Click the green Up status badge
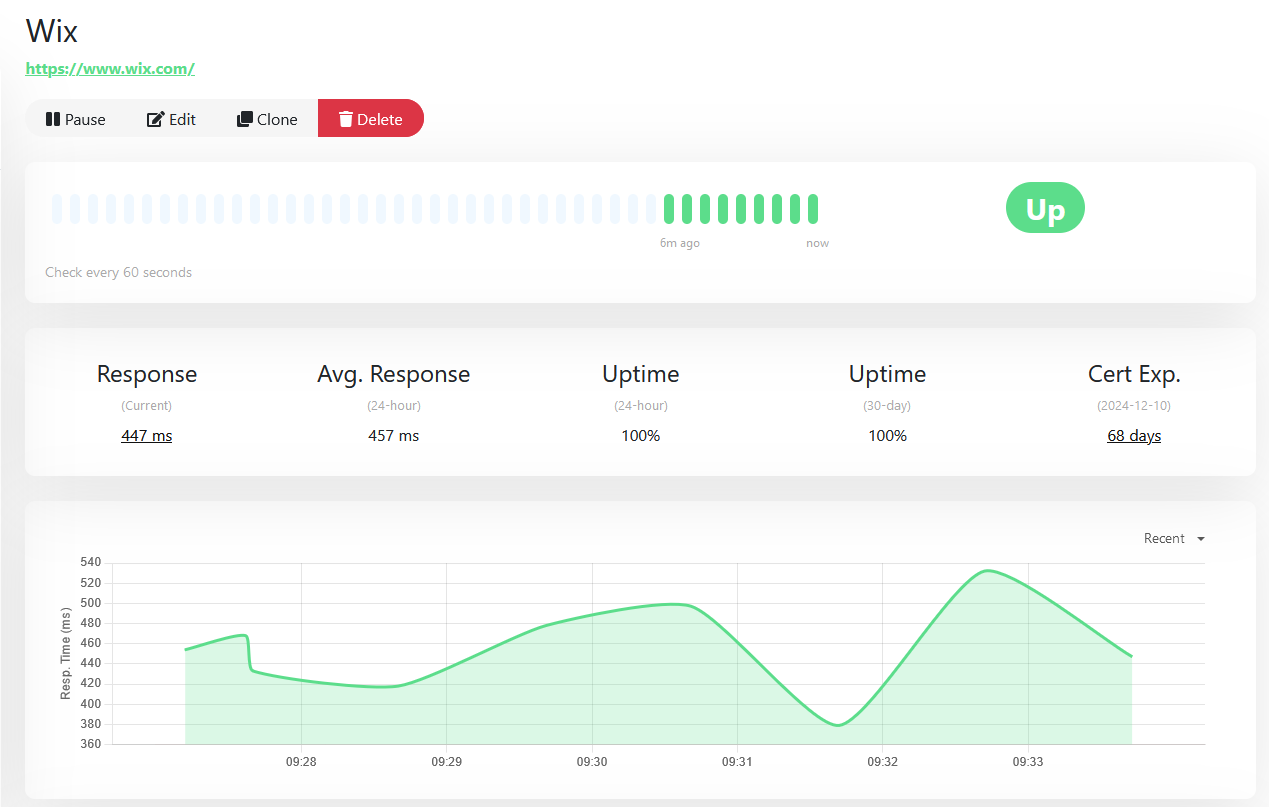 pyautogui.click(x=1045, y=207)
